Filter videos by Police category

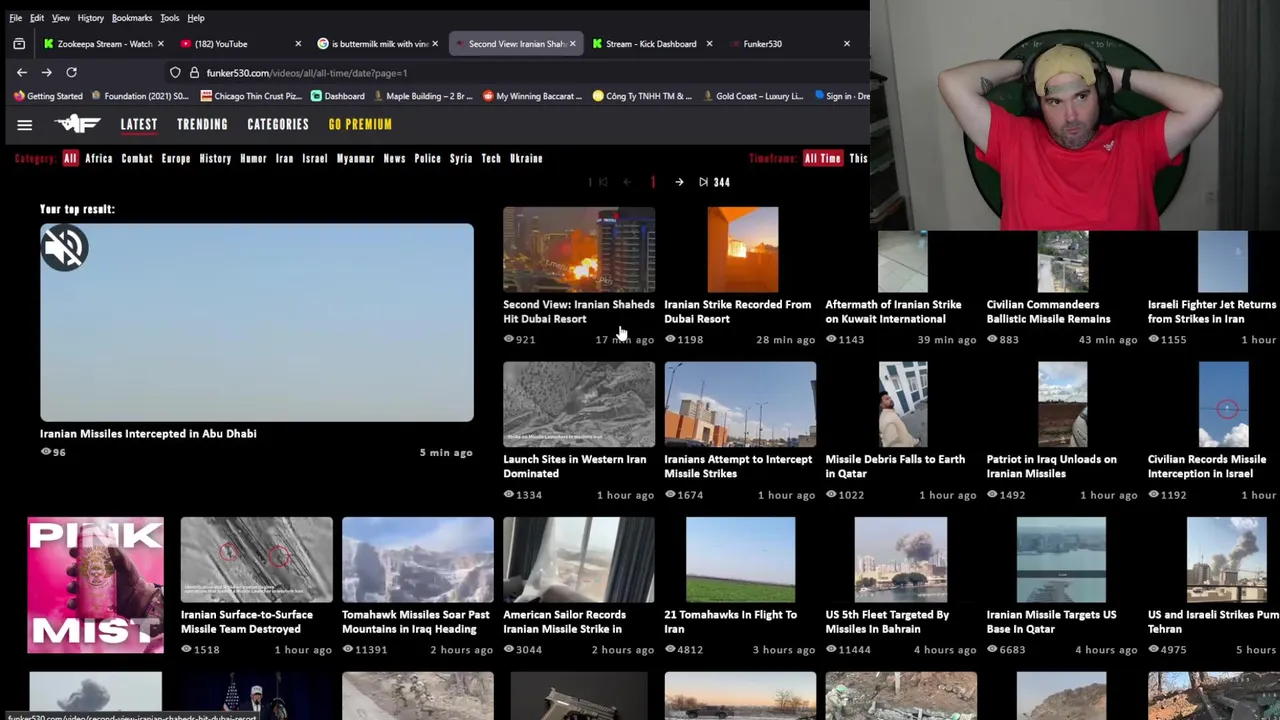(428, 158)
